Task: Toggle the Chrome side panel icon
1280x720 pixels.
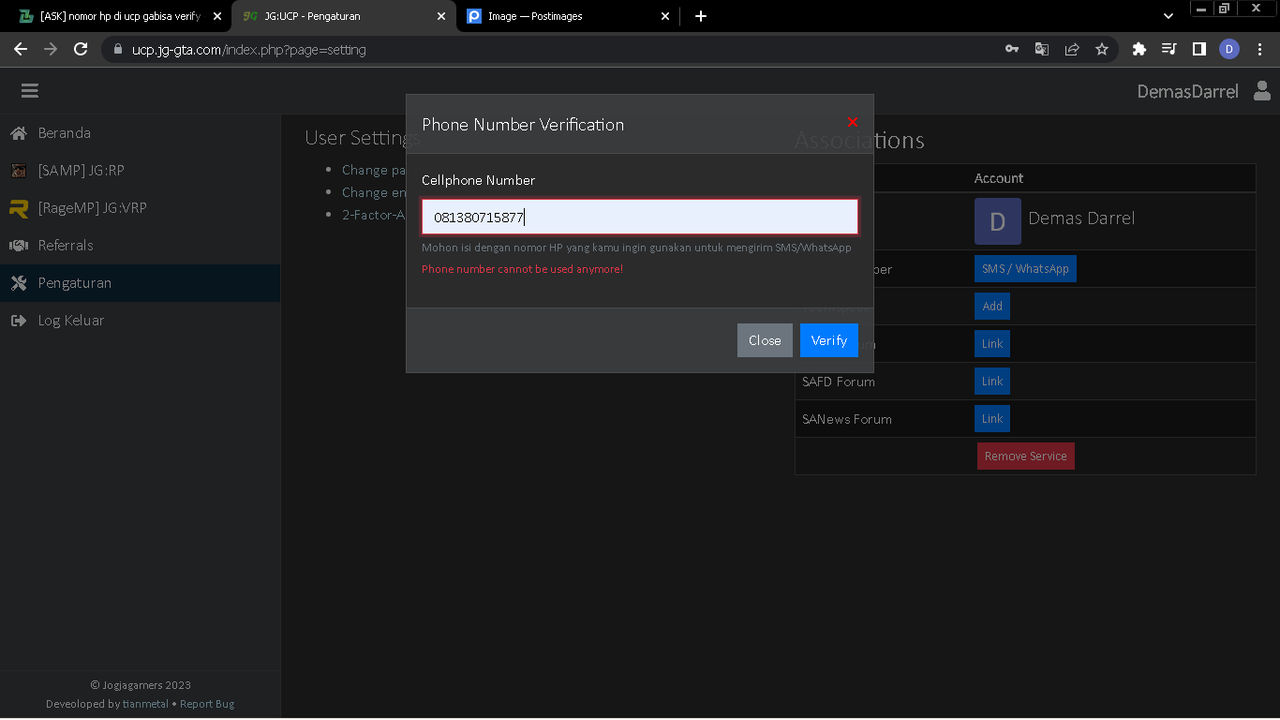Action: coord(1199,48)
